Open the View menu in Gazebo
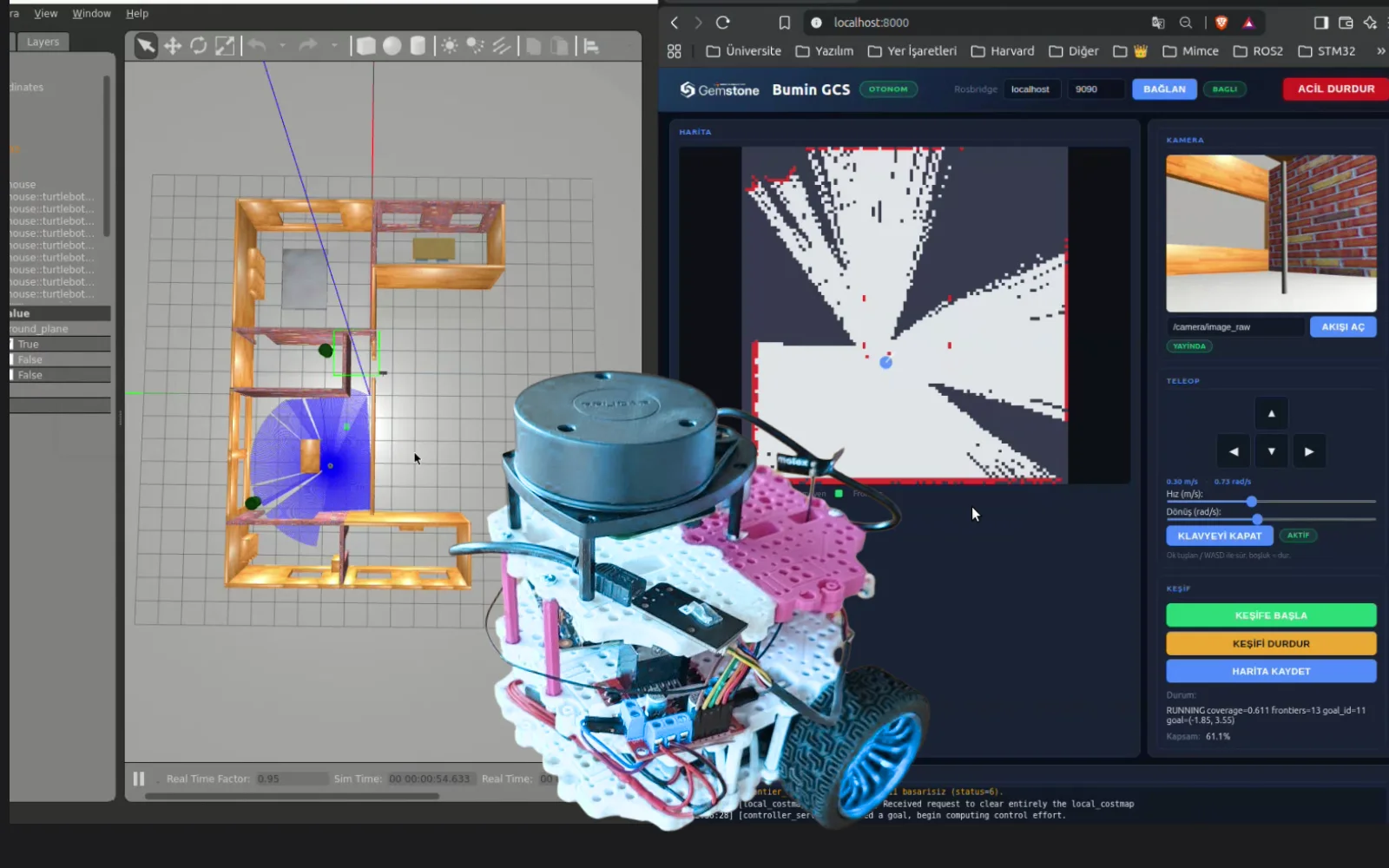 46,14
